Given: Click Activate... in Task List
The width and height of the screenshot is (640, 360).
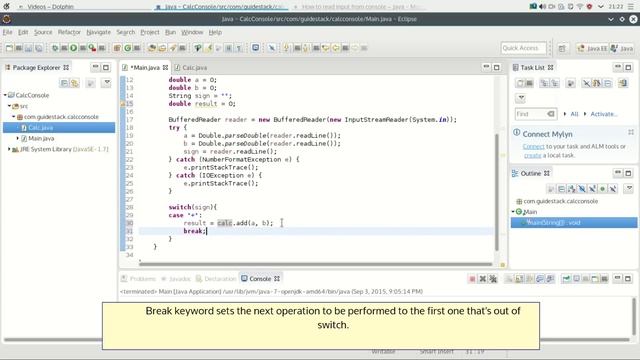Looking at the screenshot, I should [604, 114].
